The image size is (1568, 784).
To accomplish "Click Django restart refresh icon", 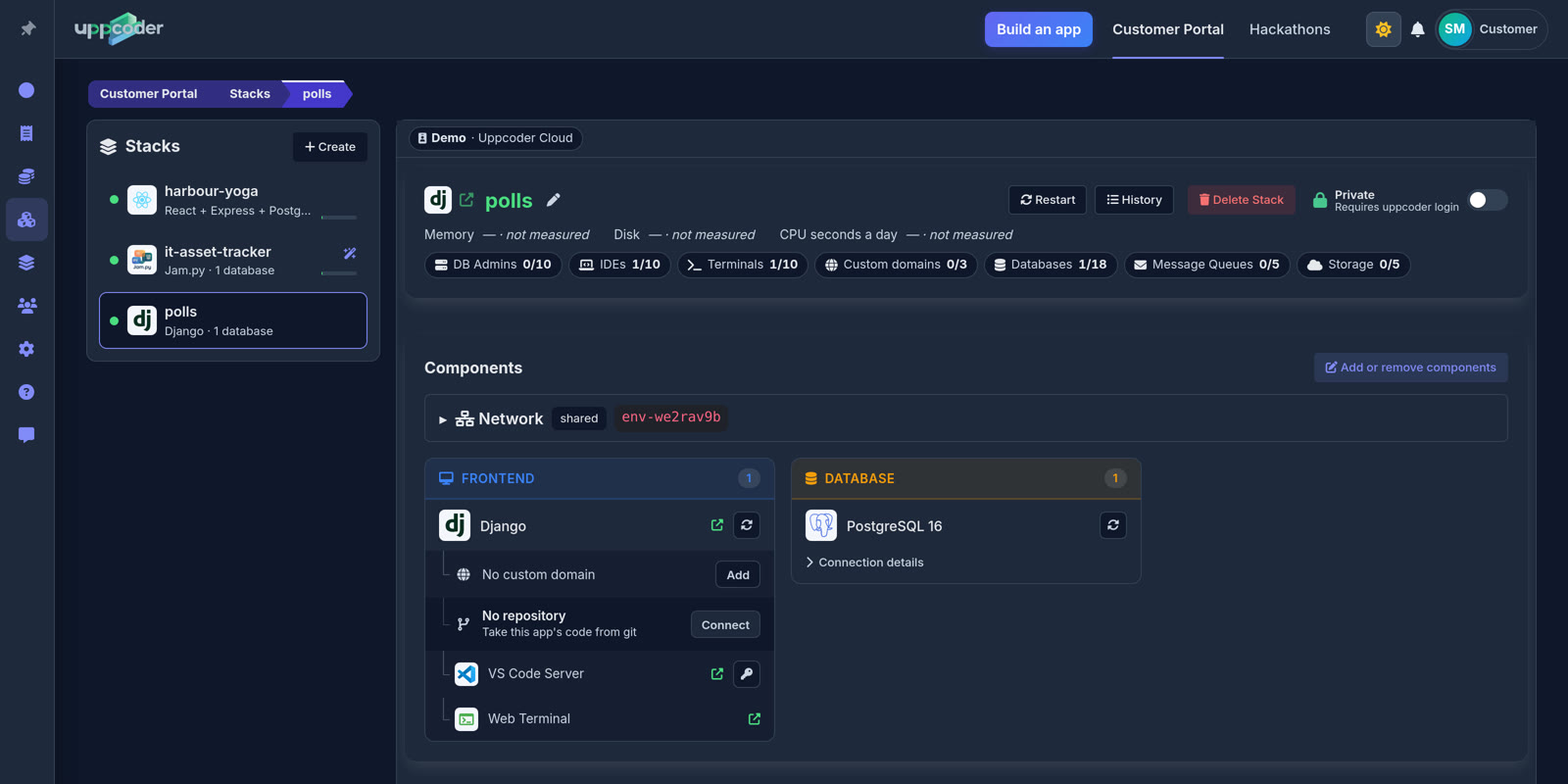I will click(x=747, y=525).
